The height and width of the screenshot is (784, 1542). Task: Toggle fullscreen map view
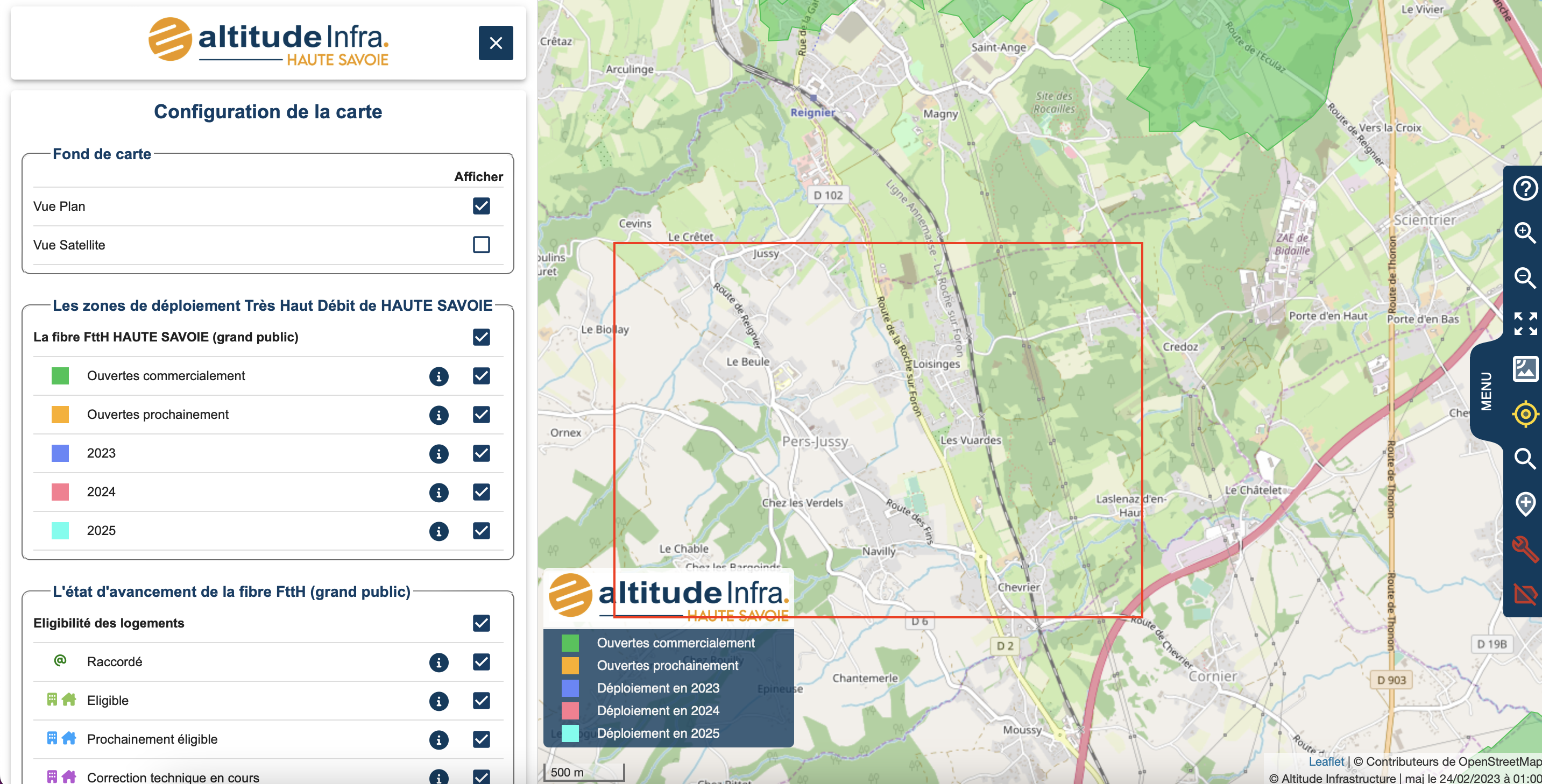coord(1524,323)
